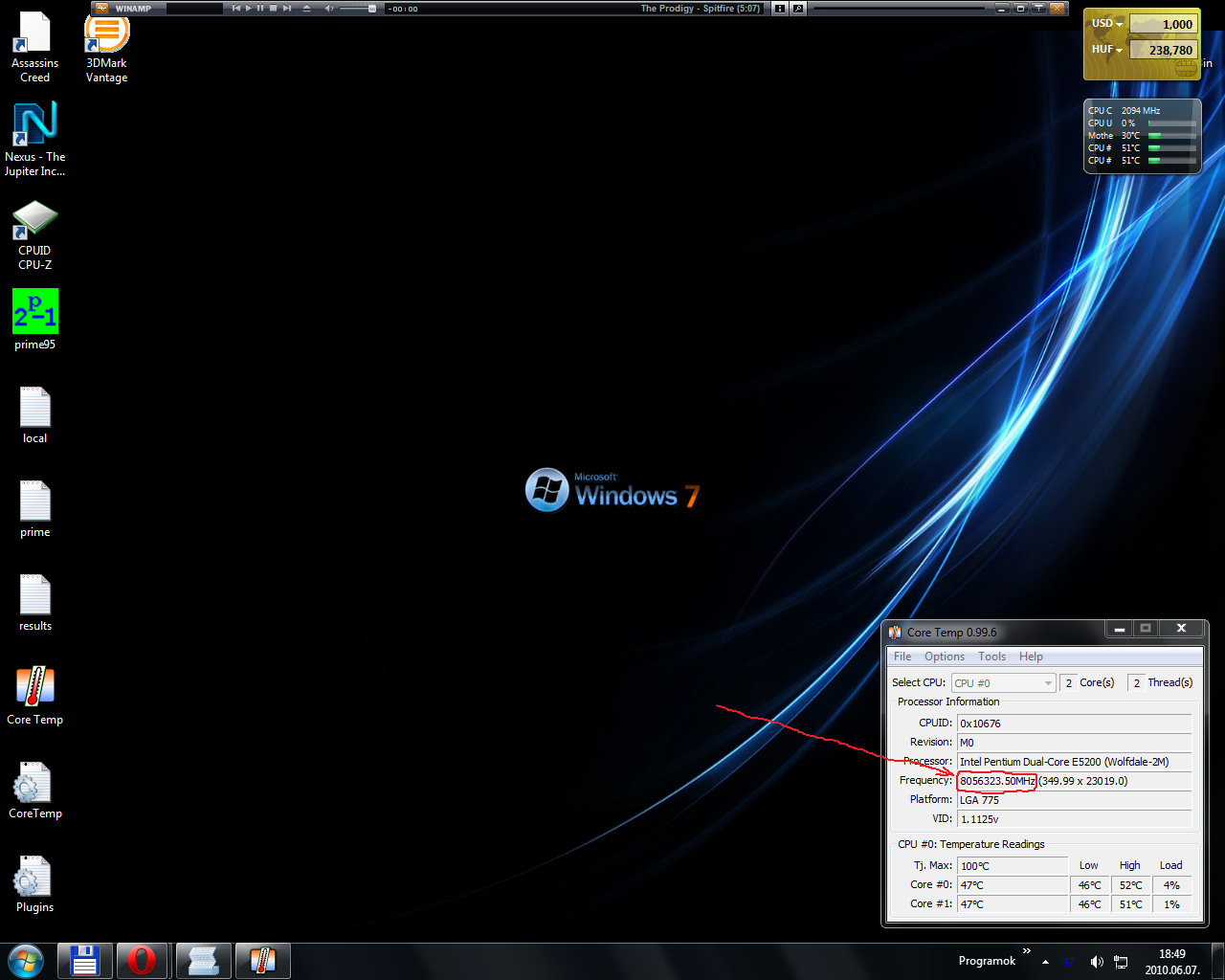Click the blue 47 temperature tray icon
The image size is (1225, 980).
click(x=1070, y=962)
